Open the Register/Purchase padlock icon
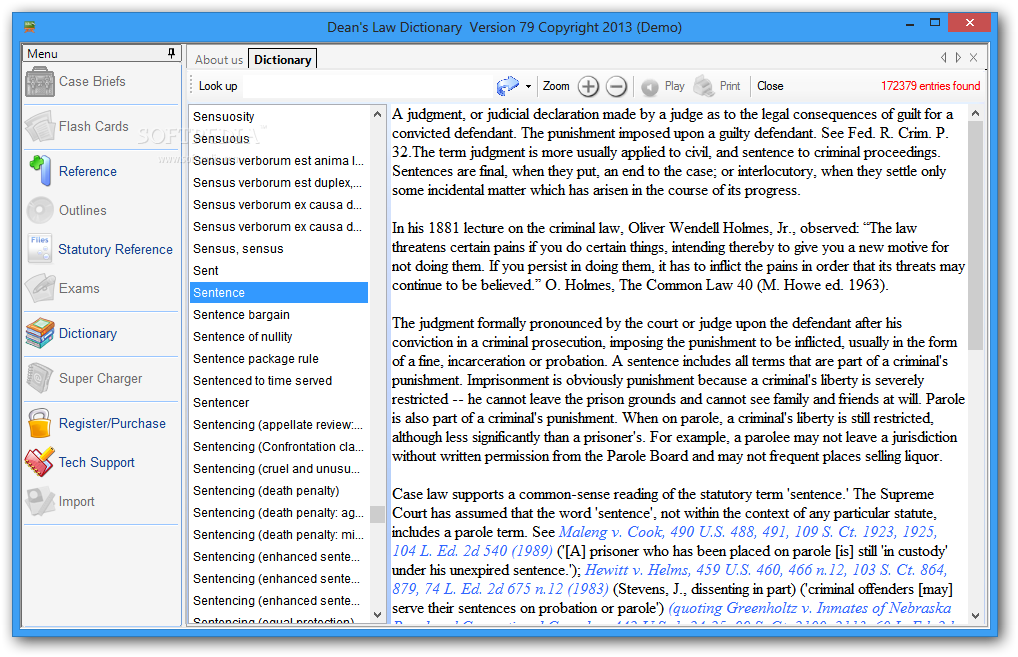This screenshot has width=1018, height=657. (40, 423)
